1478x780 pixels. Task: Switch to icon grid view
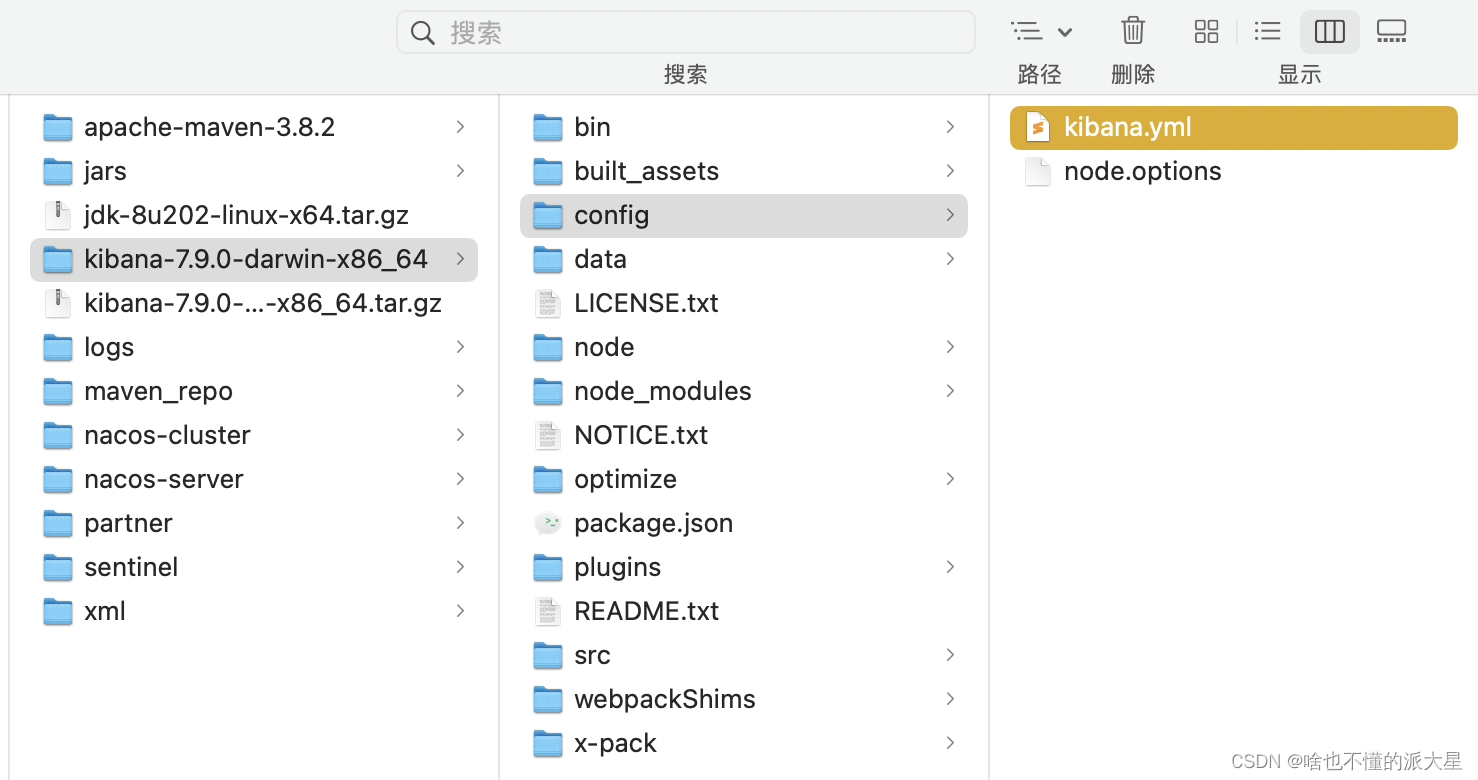coord(1207,32)
